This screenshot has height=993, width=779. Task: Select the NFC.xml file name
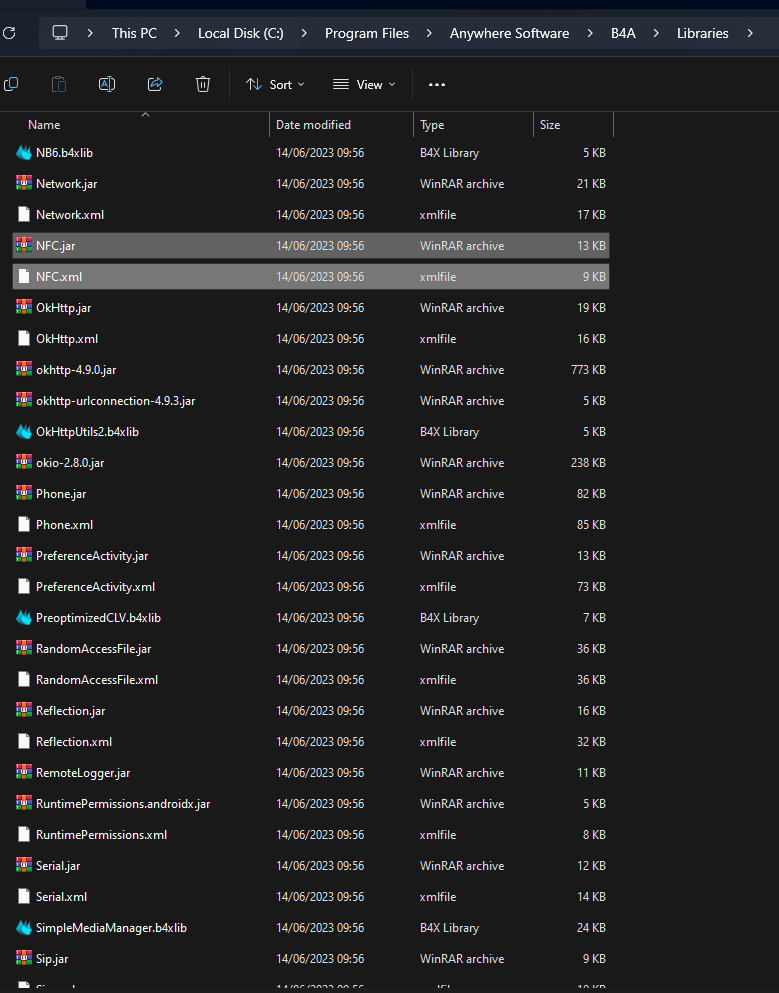coord(59,277)
